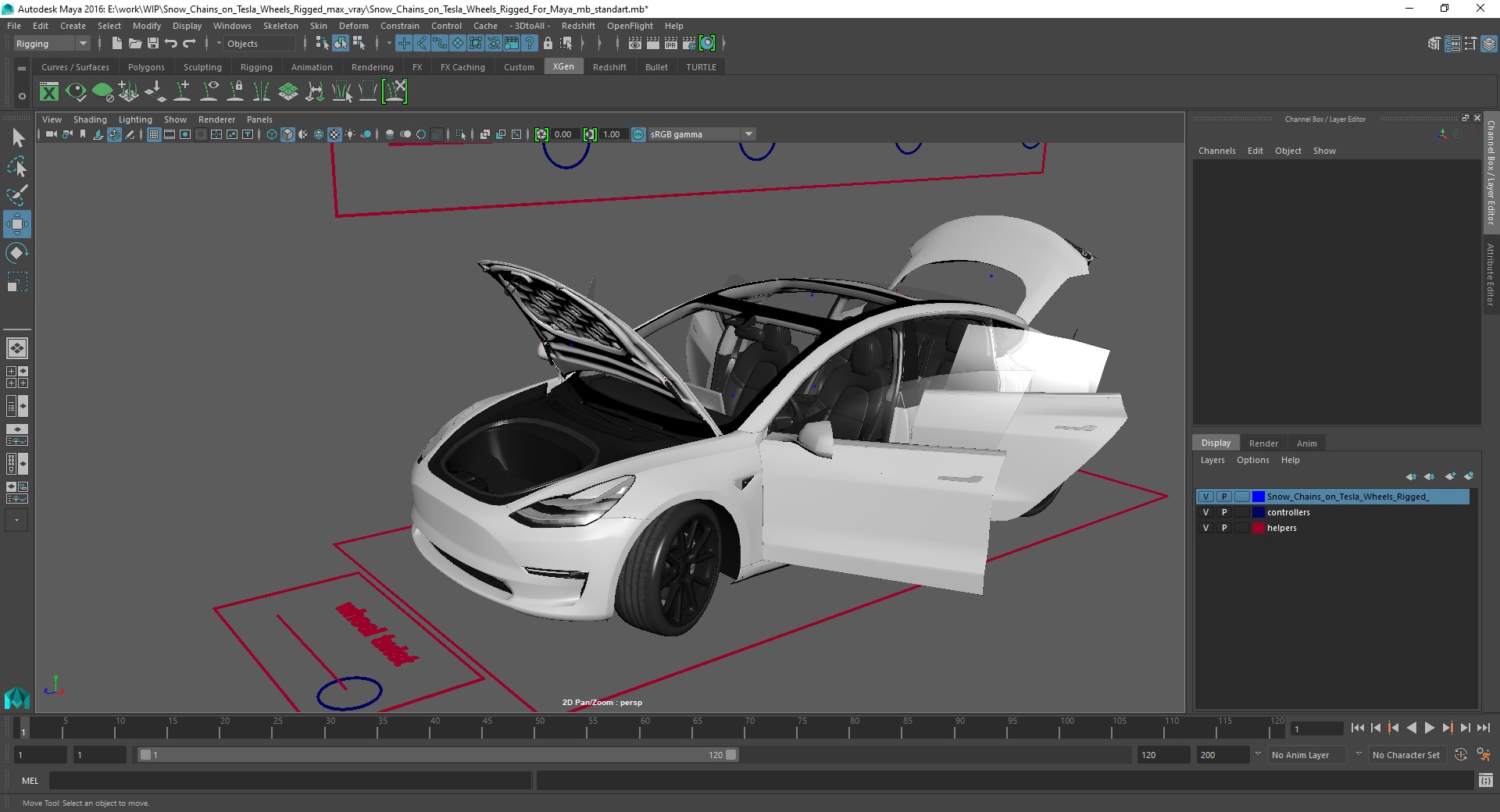1500x812 pixels.
Task: Open the shelf settings gear menu
Action: tap(22, 96)
